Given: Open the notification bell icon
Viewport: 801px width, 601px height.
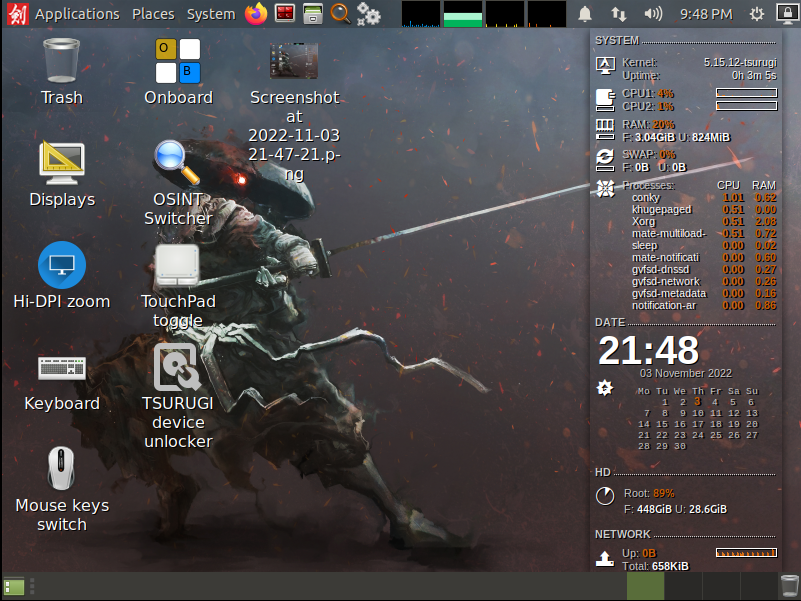Looking at the screenshot, I should coord(585,14).
